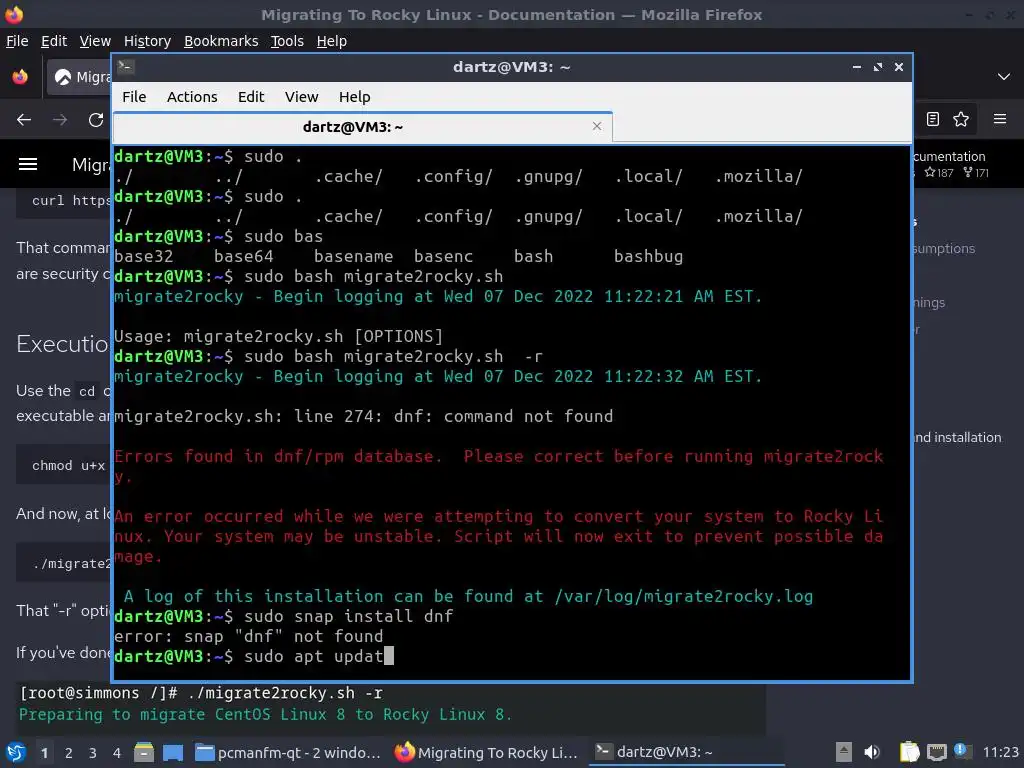Open the update notifier tray icon
This screenshot has height=768, width=1024.
pyautogui.click(x=961, y=750)
